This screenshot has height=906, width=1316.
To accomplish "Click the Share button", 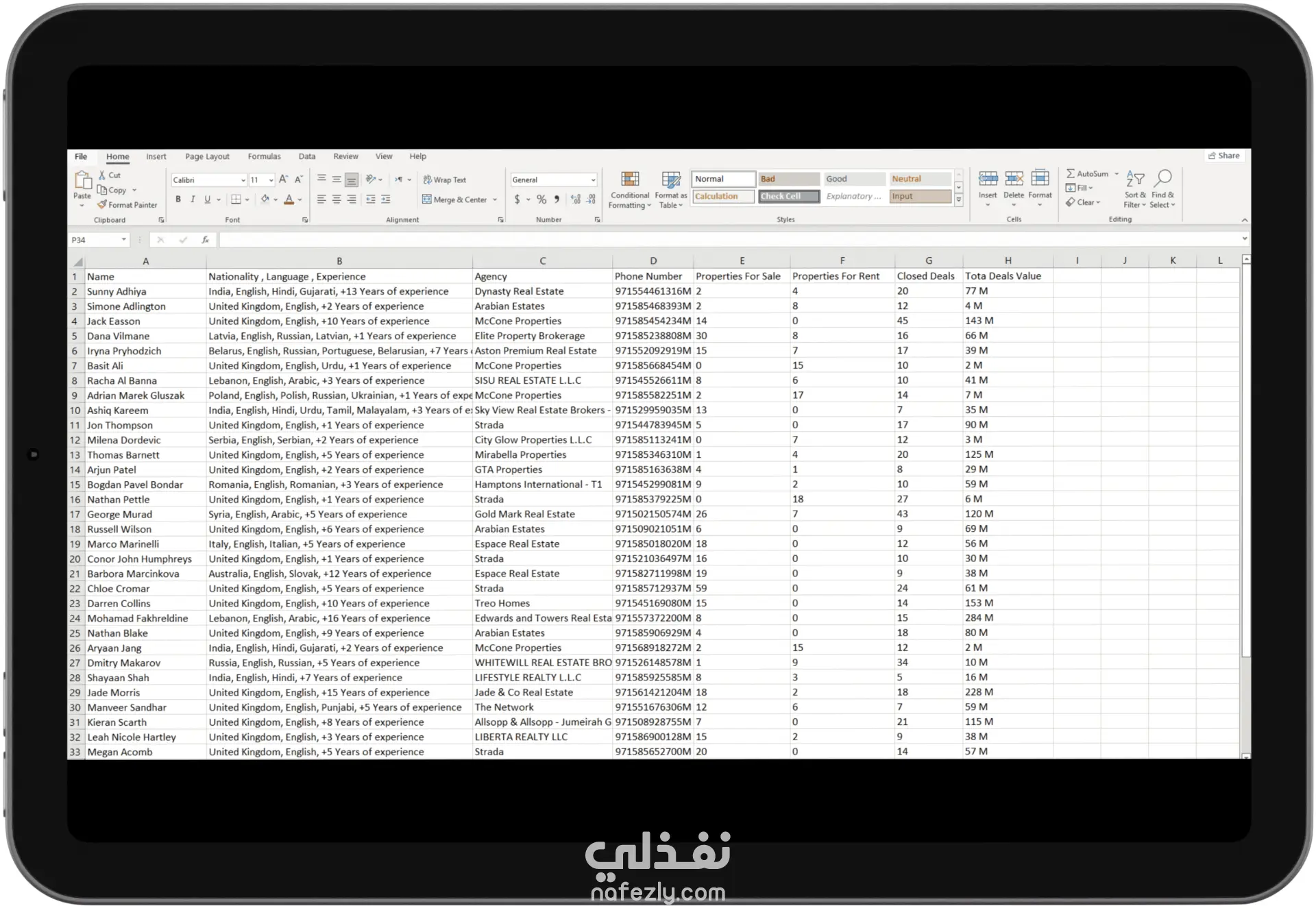I will coord(1223,156).
